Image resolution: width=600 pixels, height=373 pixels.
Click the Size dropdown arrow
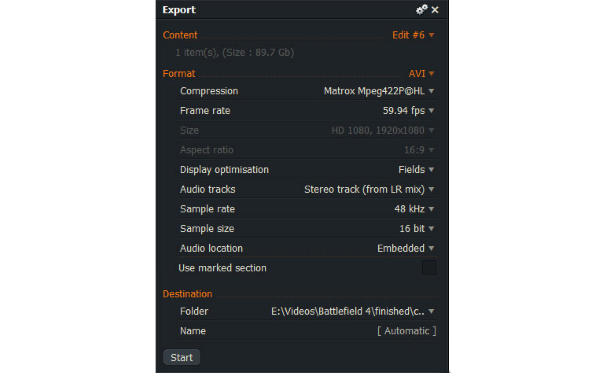(431, 130)
